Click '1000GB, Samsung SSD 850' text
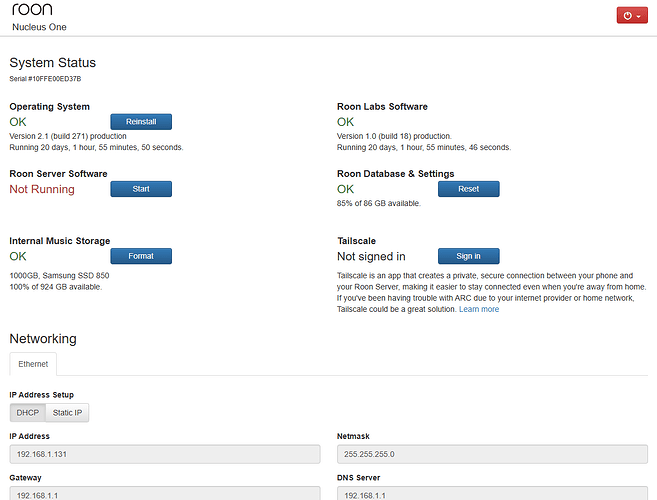This screenshot has width=657, height=500. (59, 275)
